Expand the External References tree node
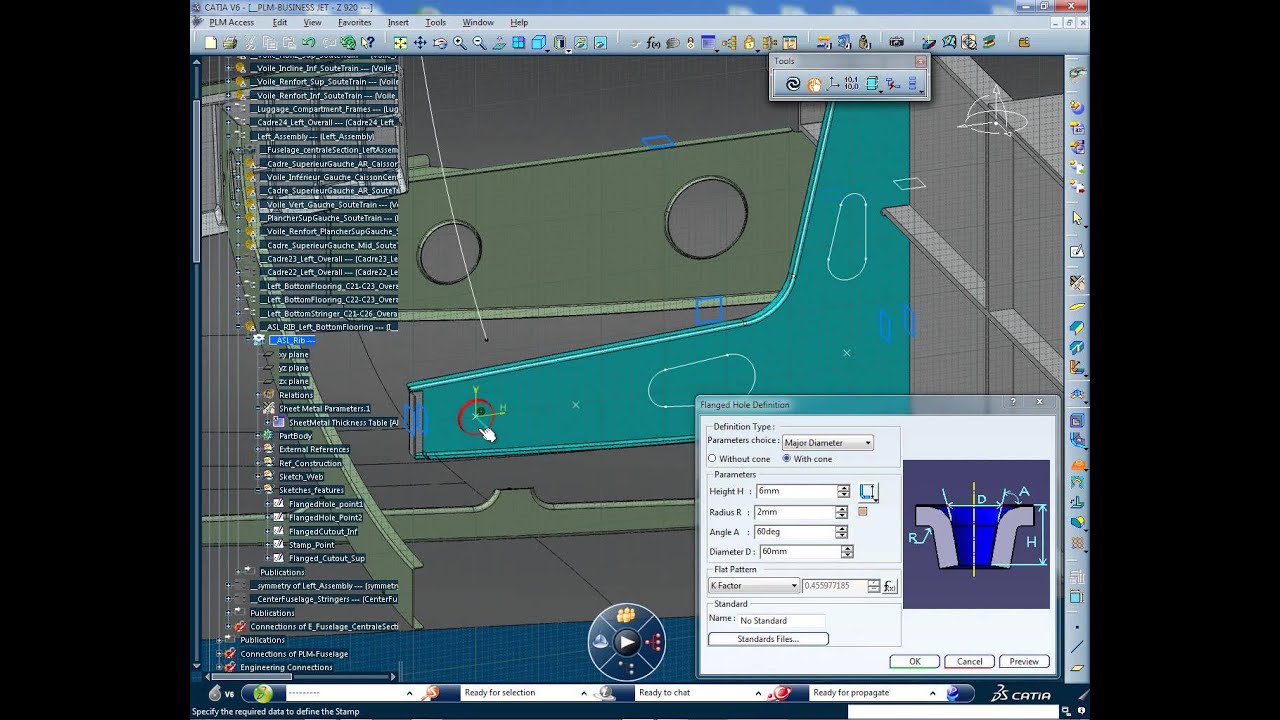The width and height of the screenshot is (1280, 720). coord(258,449)
